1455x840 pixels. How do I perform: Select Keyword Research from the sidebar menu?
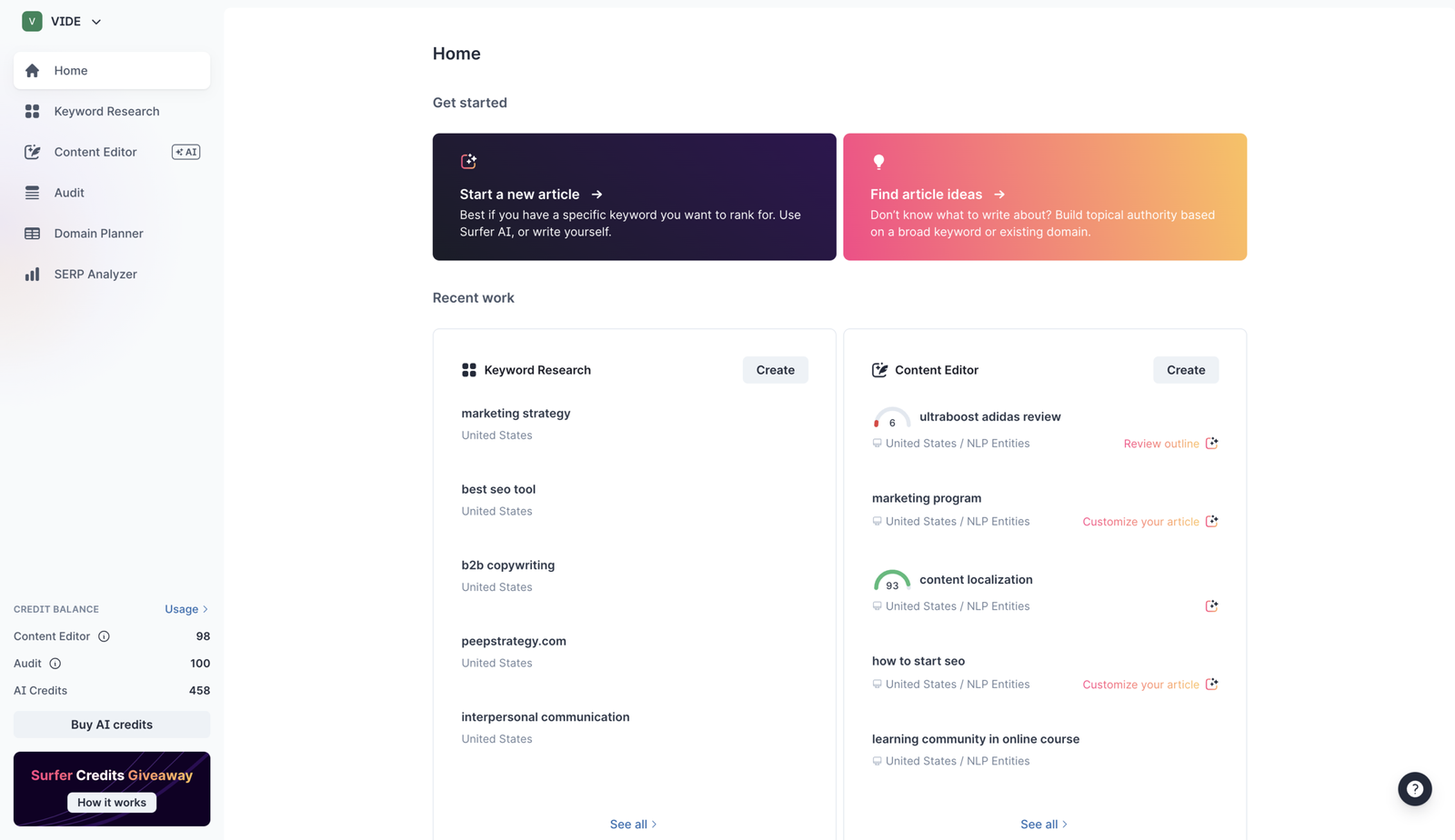106,111
